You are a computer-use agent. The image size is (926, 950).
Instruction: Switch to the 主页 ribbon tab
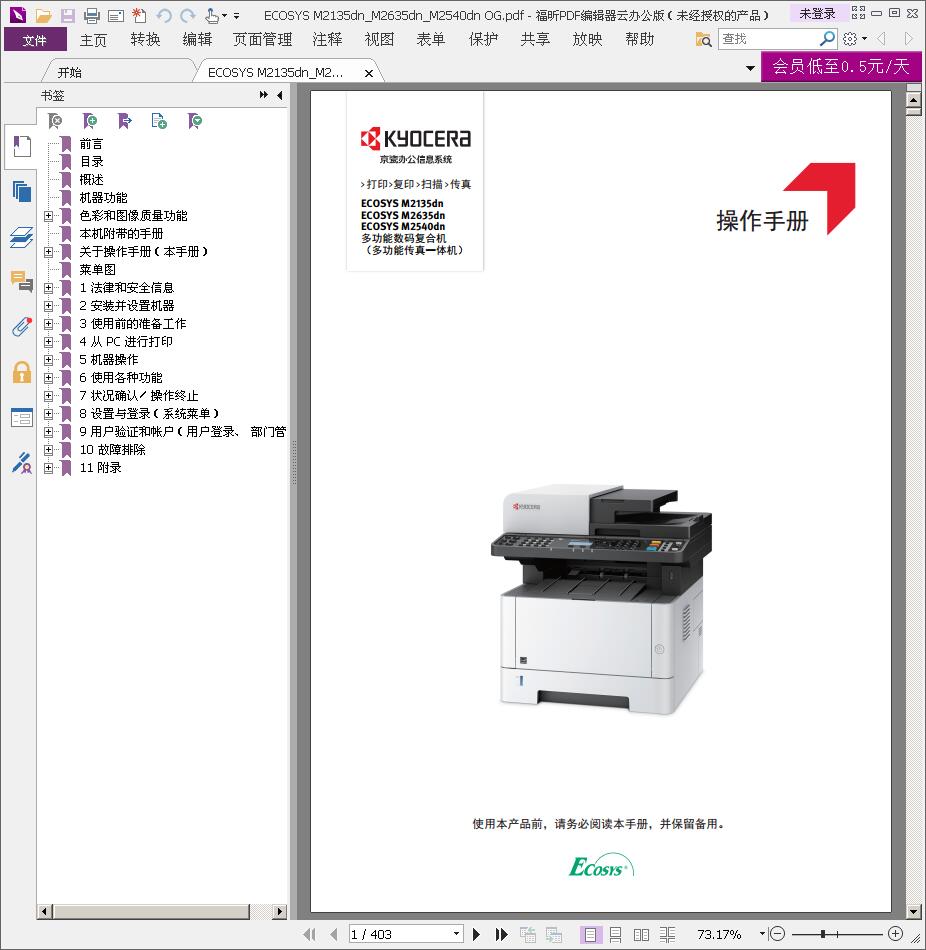[x=93, y=40]
